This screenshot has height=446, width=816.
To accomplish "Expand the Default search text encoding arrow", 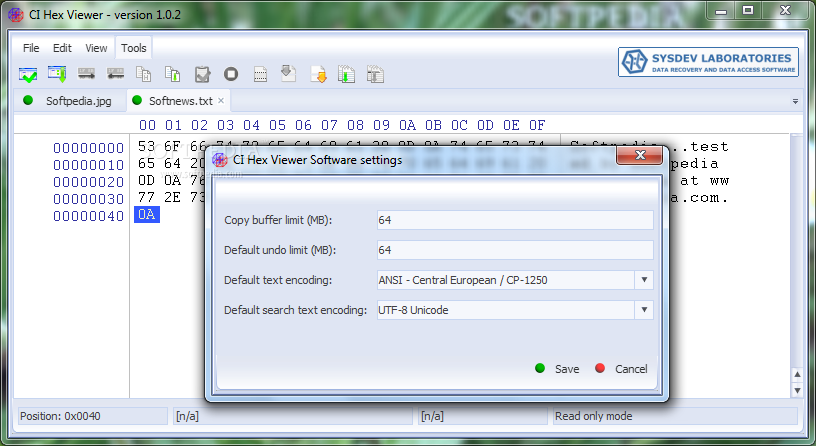I will pos(644,310).
